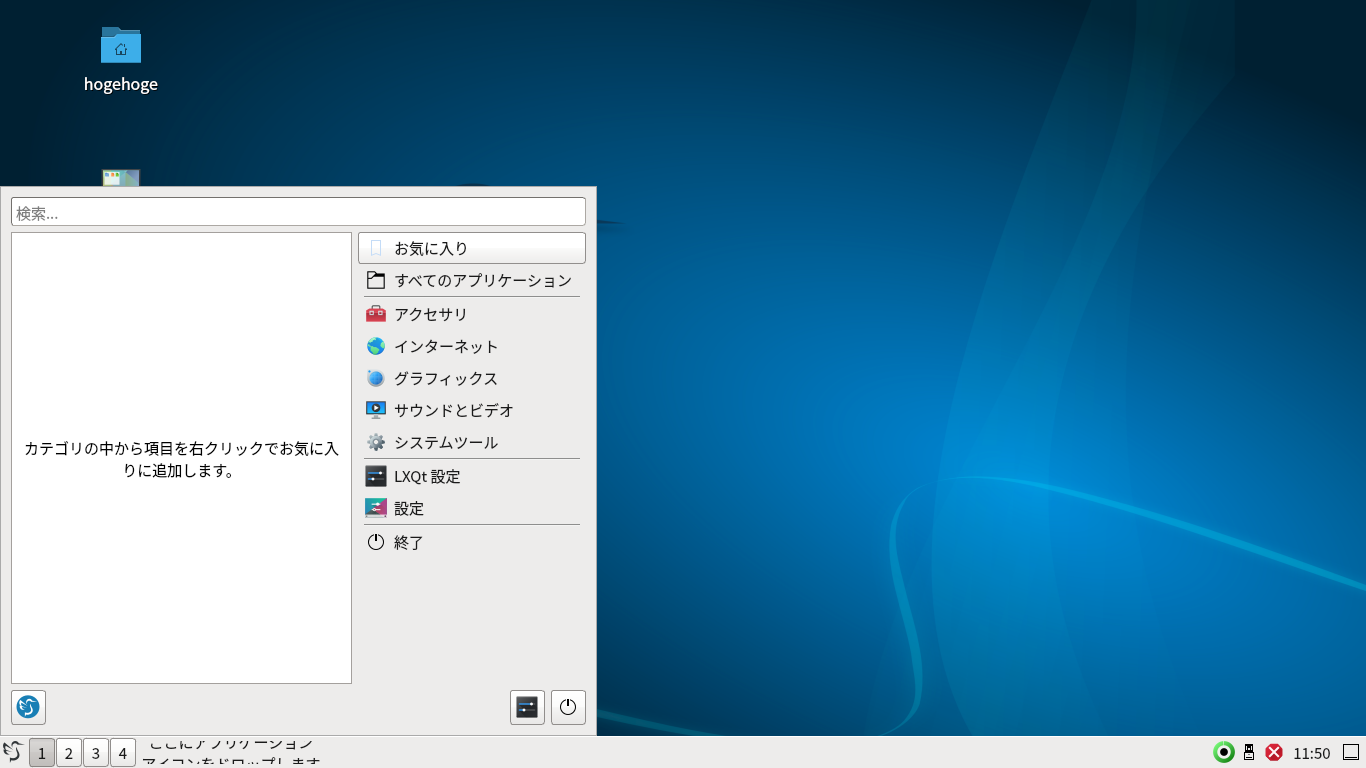Open the green screen recorder tray icon
1366x768 pixels.
click(x=1222, y=752)
